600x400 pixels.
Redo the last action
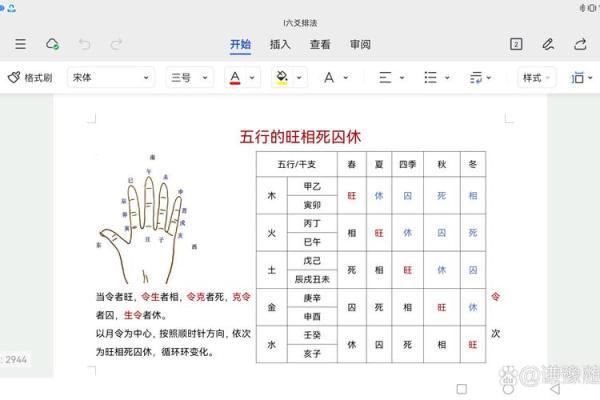tap(116, 44)
